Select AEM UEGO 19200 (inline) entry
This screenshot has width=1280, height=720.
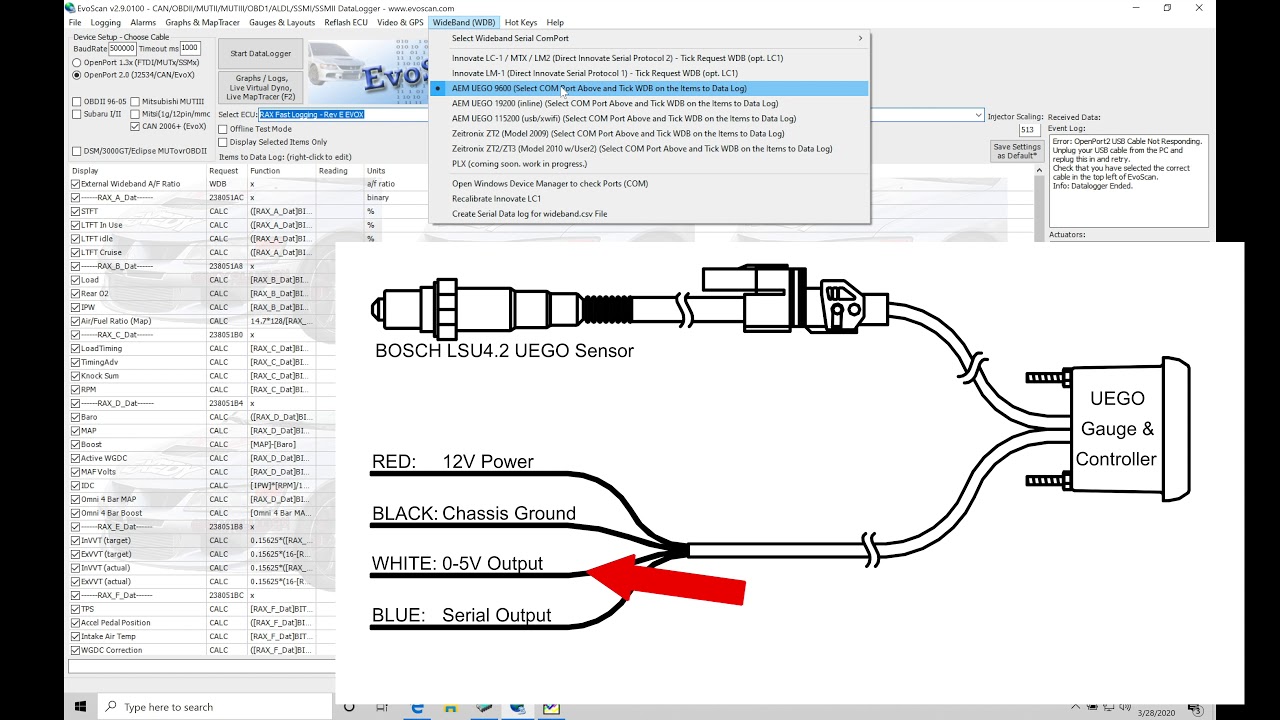tap(649, 103)
